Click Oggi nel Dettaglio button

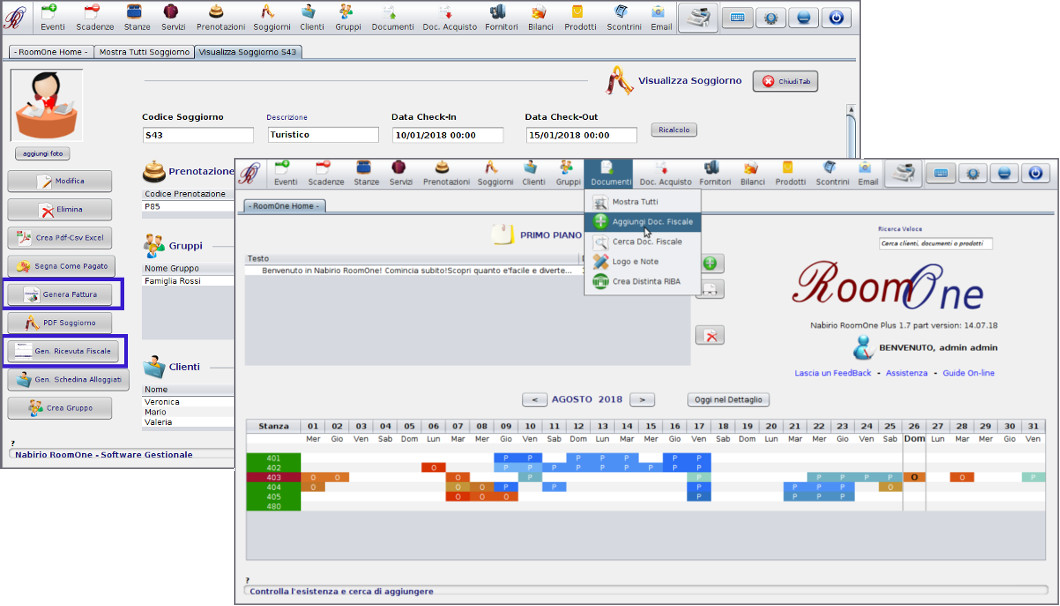coord(728,400)
